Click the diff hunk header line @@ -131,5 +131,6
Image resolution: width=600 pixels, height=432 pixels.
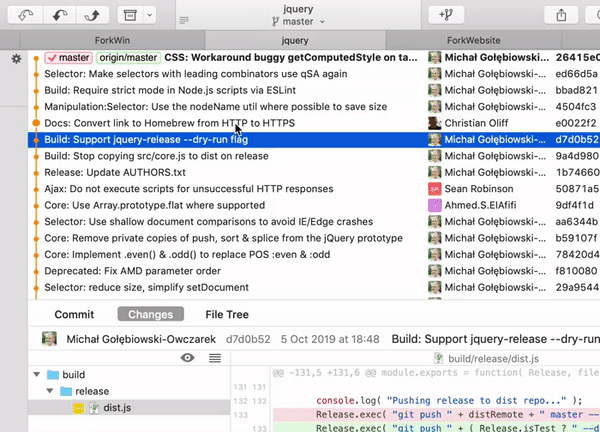coord(436,372)
